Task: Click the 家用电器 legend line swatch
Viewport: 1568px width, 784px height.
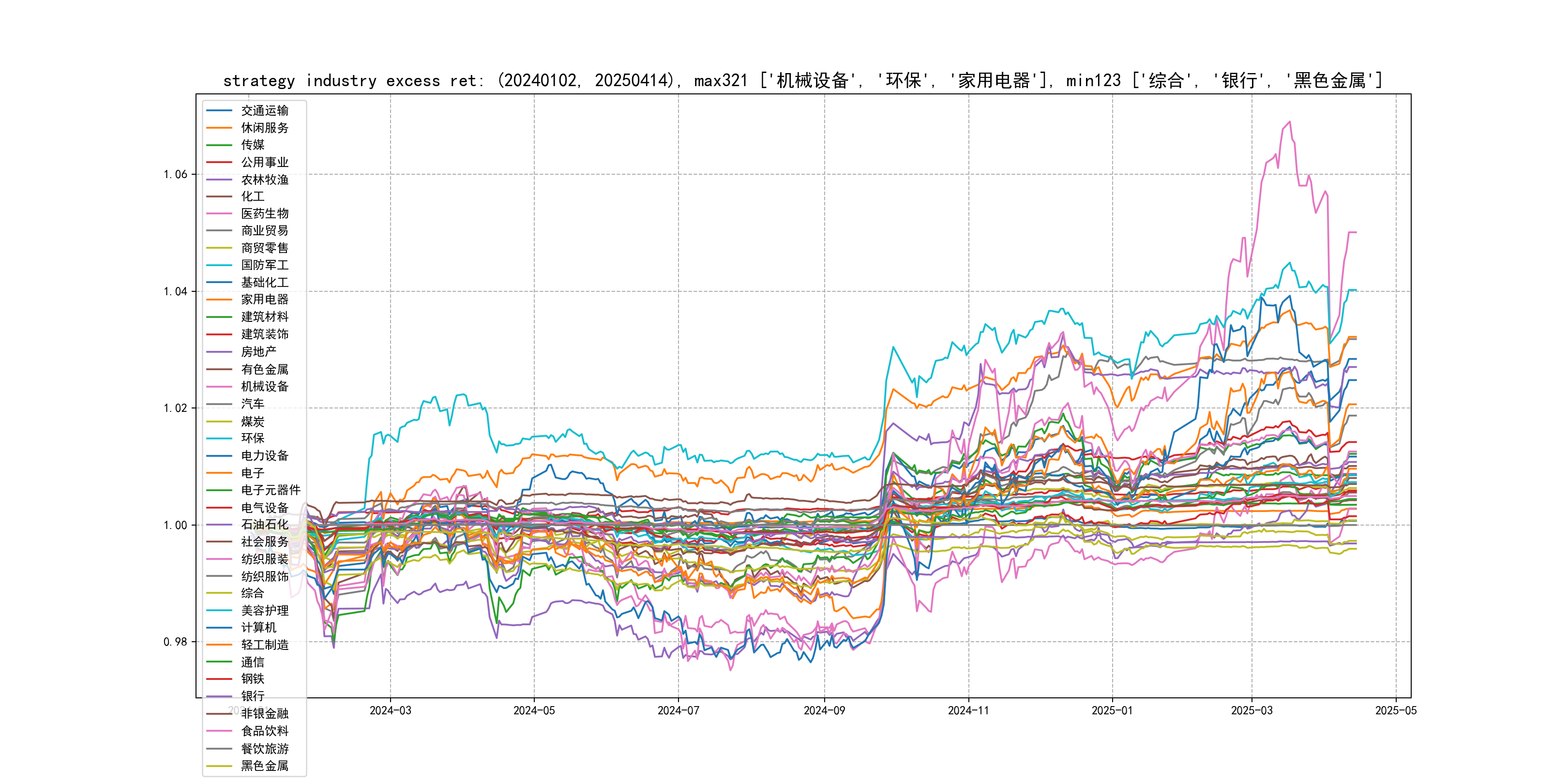Action: (219, 300)
